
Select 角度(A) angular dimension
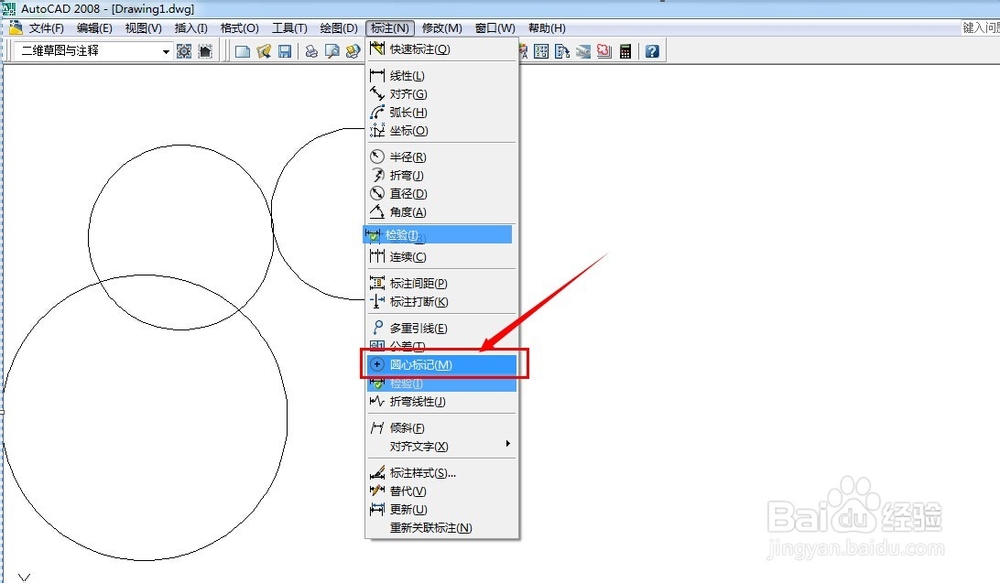[441, 212]
